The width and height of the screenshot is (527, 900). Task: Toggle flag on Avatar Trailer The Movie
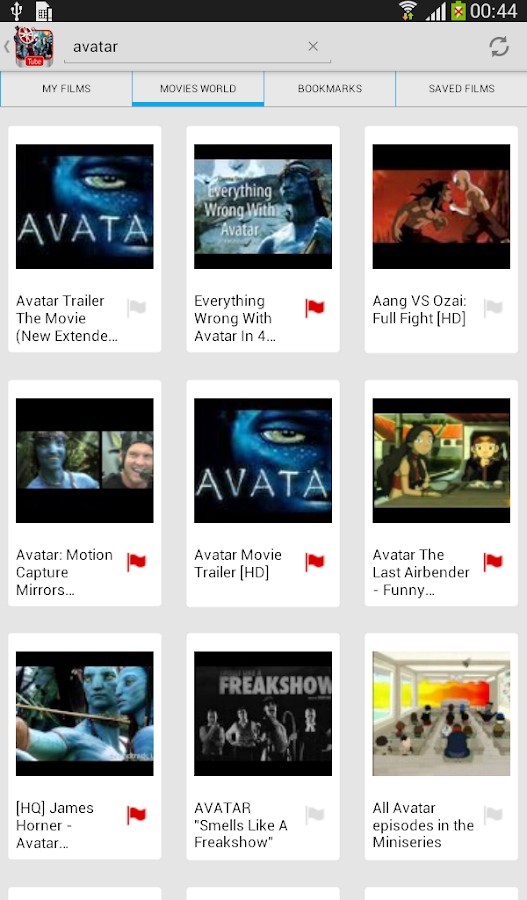pos(137,308)
